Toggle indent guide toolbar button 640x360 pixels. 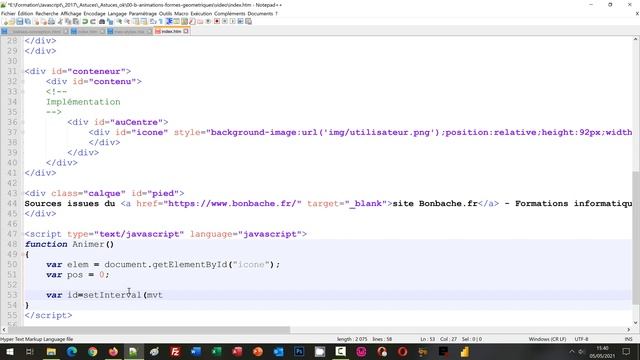tap(169, 21)
